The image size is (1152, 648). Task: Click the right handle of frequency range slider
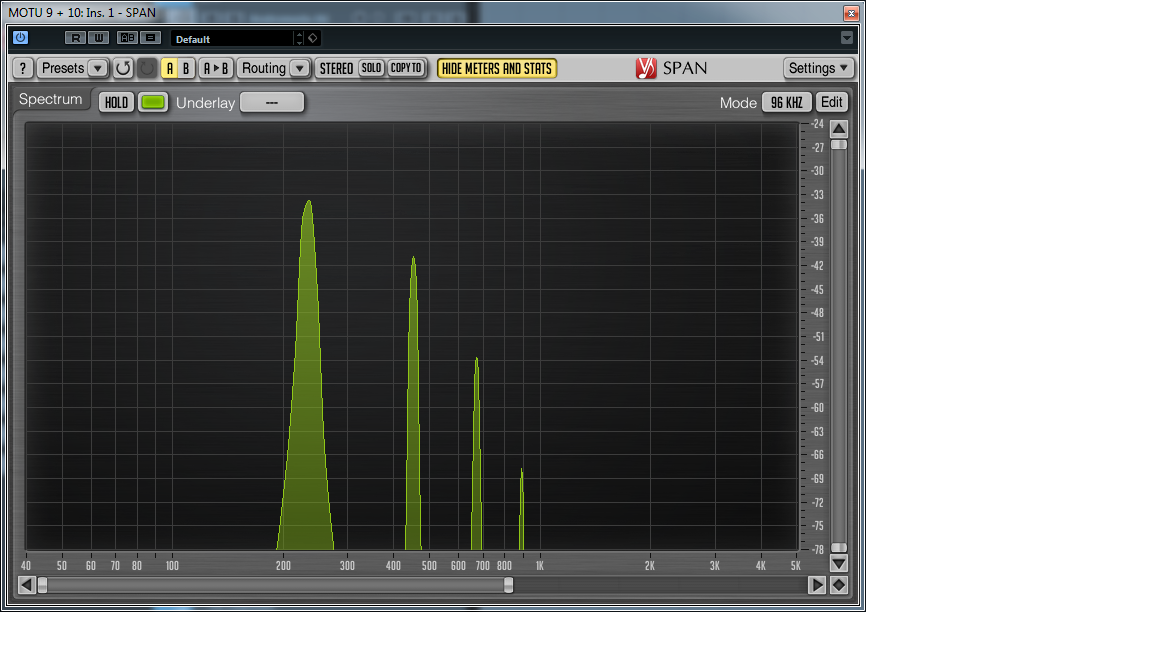pyautogui.click(x=508, y=585)
